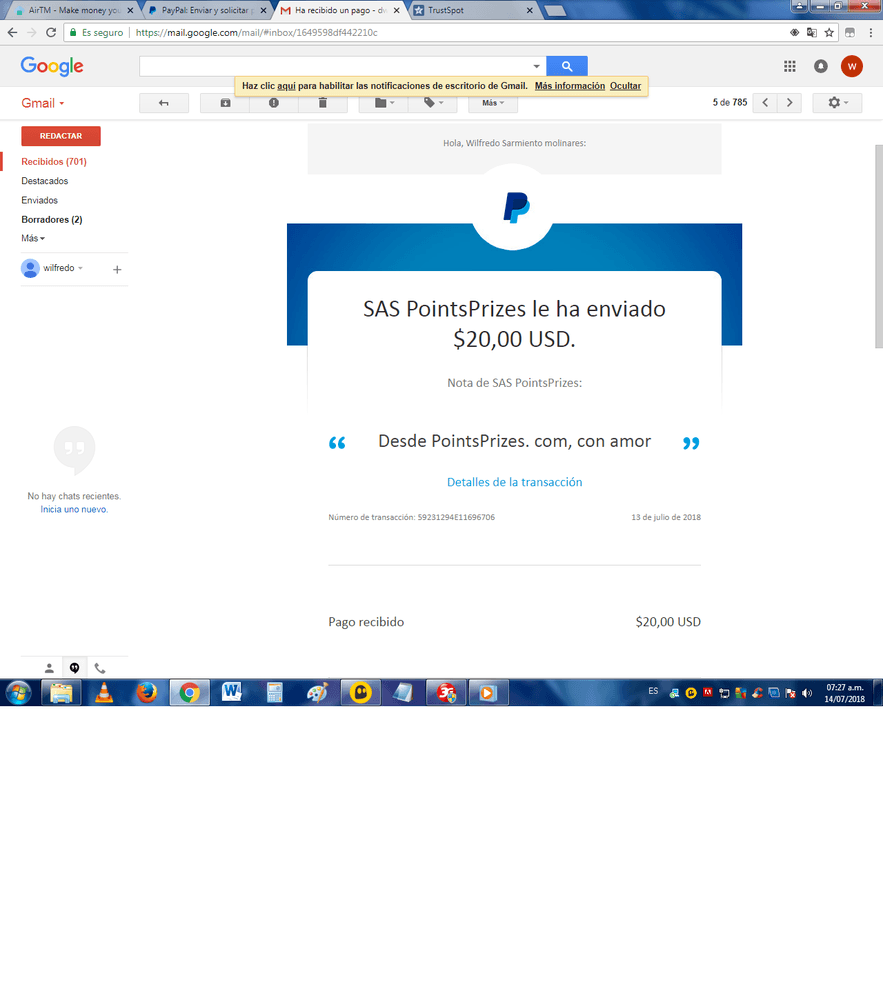Reload the page
Image resolution: width=883 pixels, height=1000 pixels.
(51, 33)
